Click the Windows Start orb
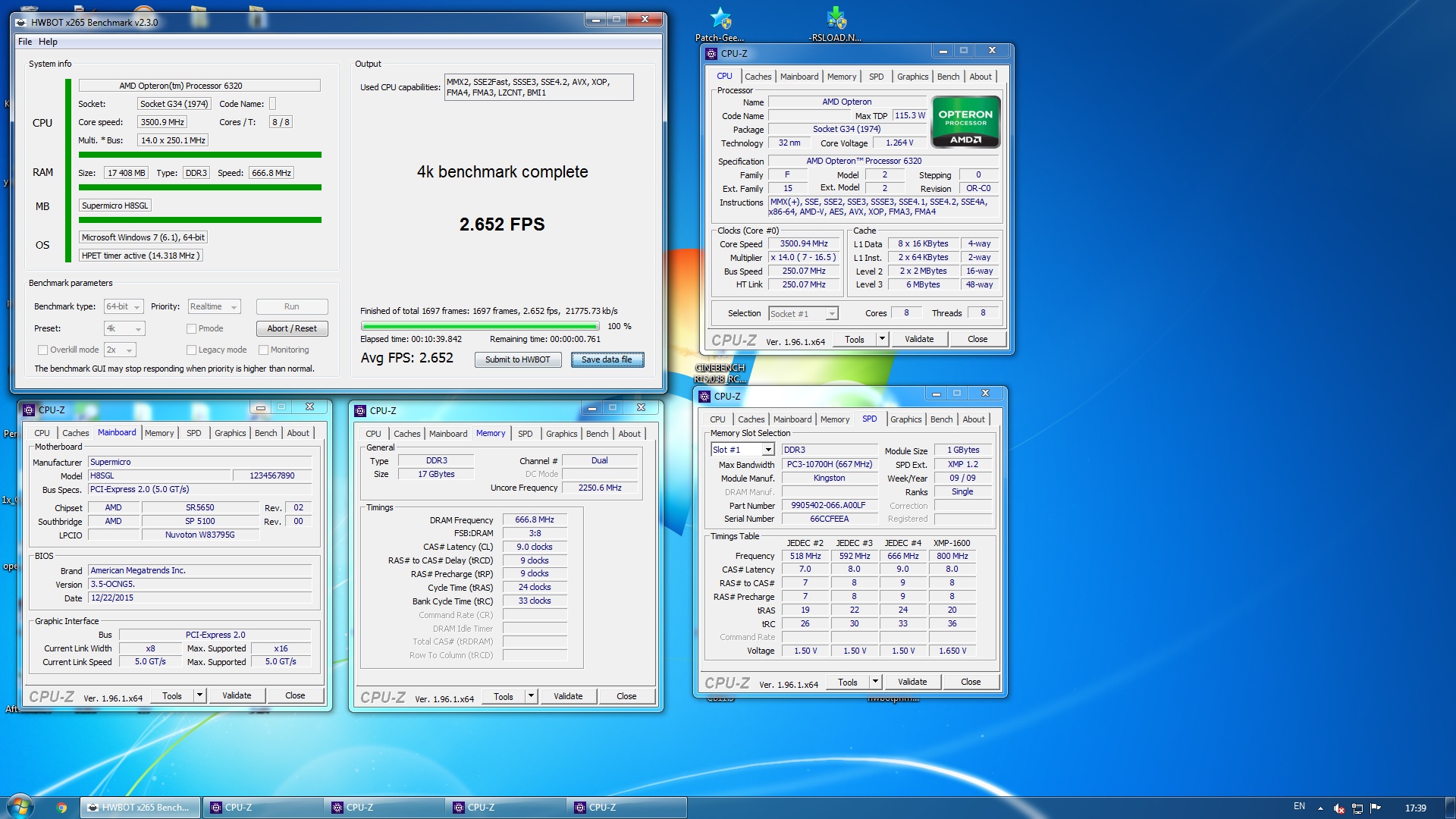The width and height of the screenshot is (1456, 819). pos(20,807)
